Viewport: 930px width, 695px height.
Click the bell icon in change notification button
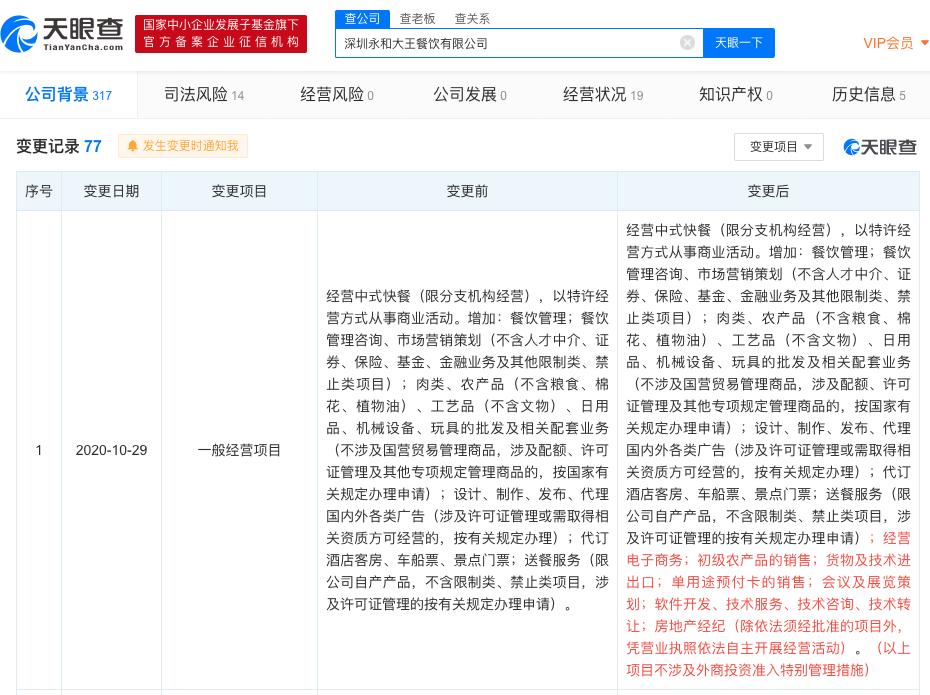coord(132,146)
